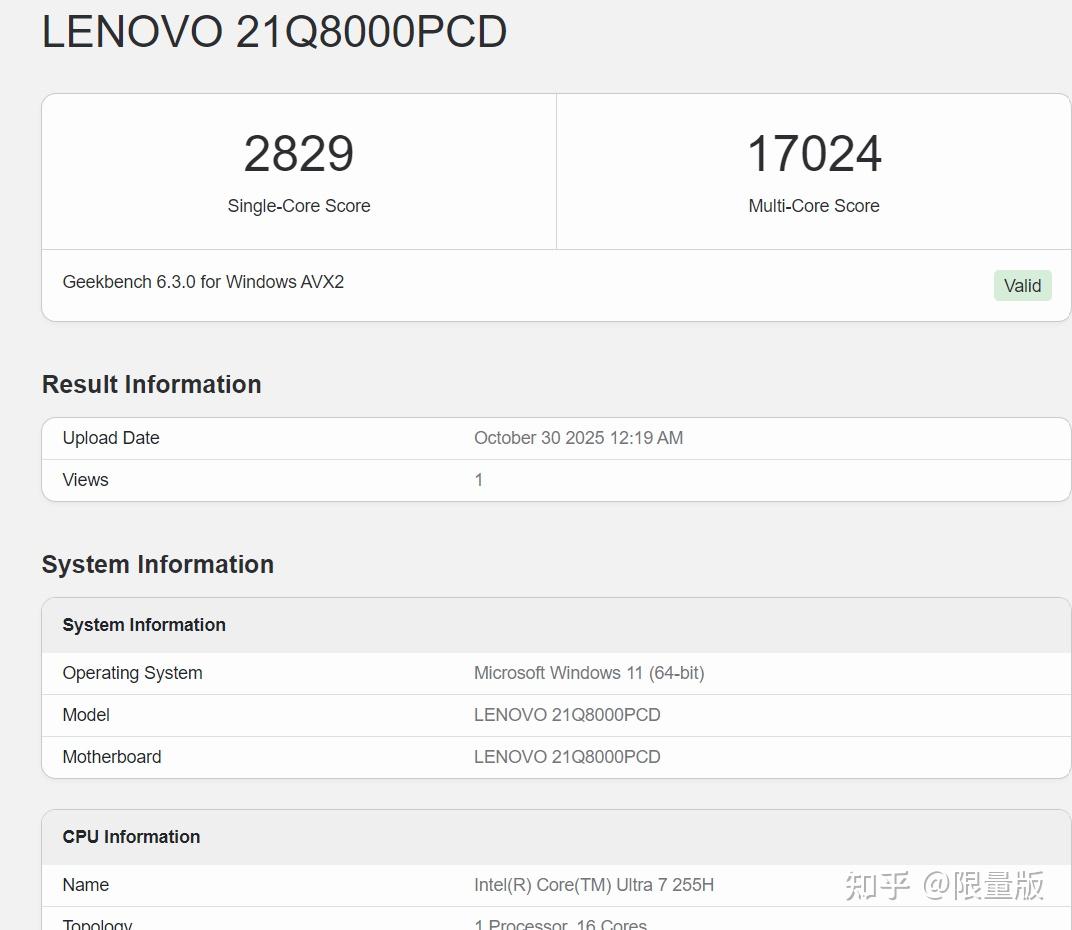Select the Views count value 1
This screenshot has height=930, width=1072.
click(479, 480)
